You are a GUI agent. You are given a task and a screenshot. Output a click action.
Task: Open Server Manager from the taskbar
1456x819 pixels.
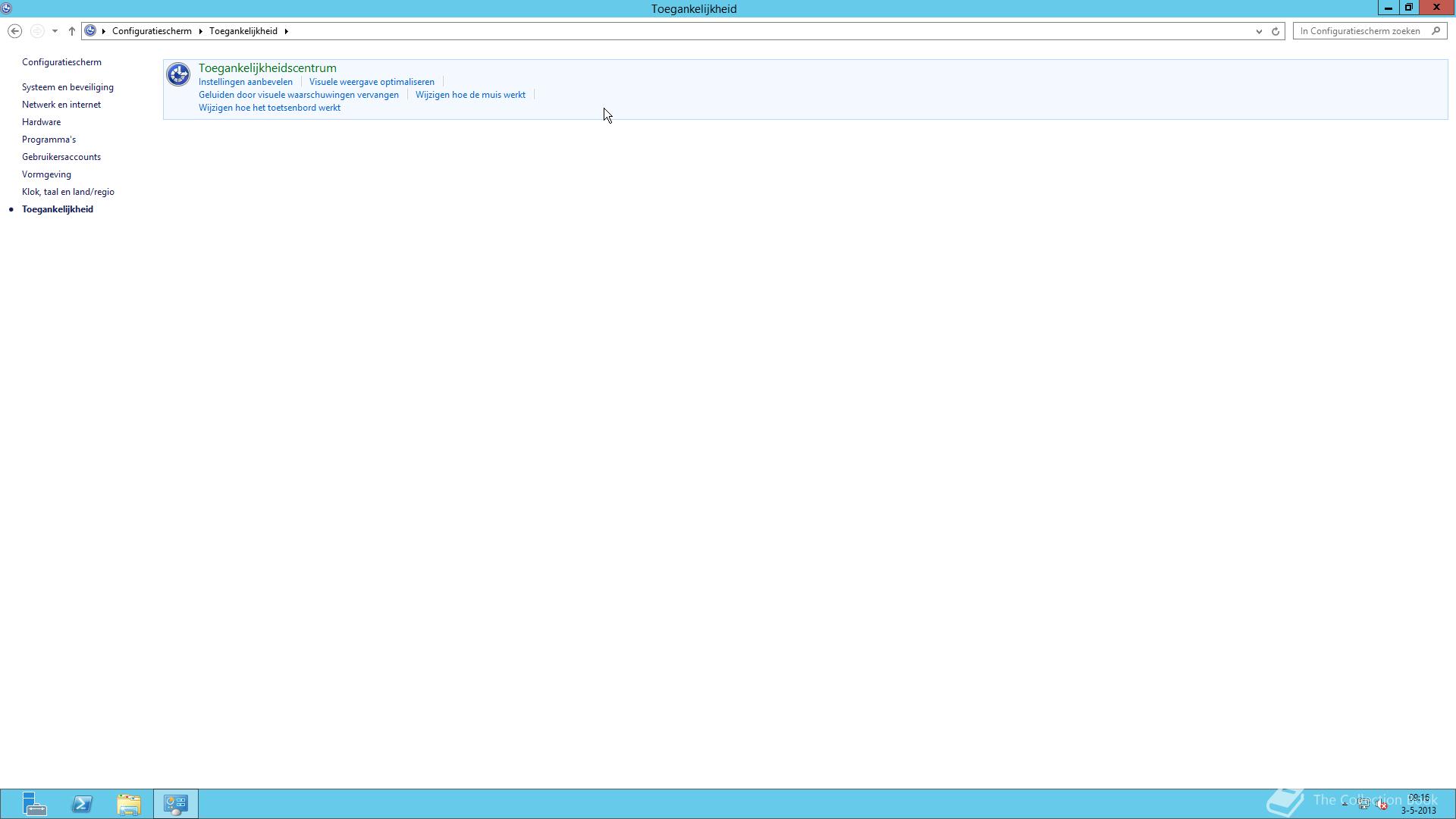point(34,804)
